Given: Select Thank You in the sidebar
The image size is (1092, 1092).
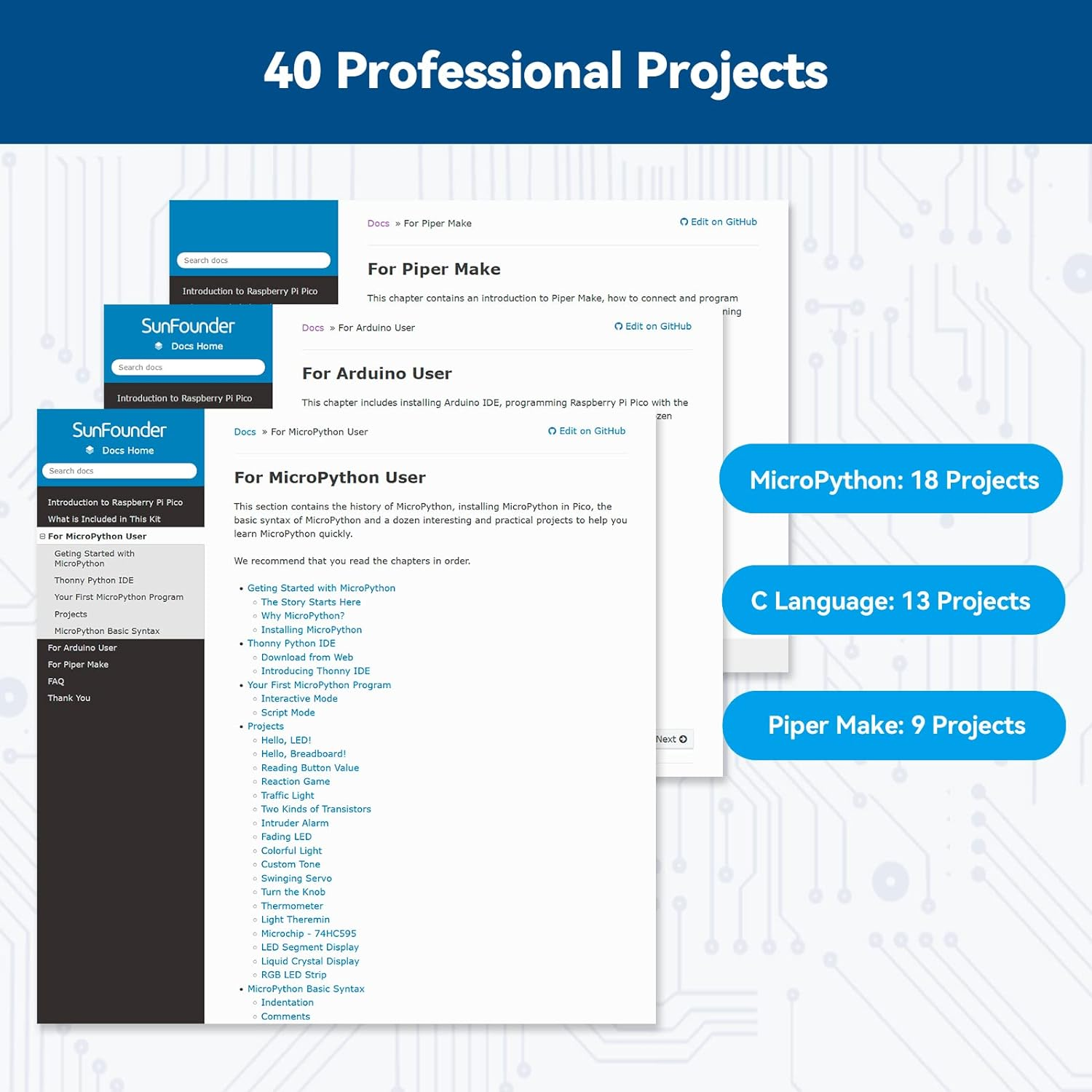Looking at the screenshot, I should pos(68,697).
